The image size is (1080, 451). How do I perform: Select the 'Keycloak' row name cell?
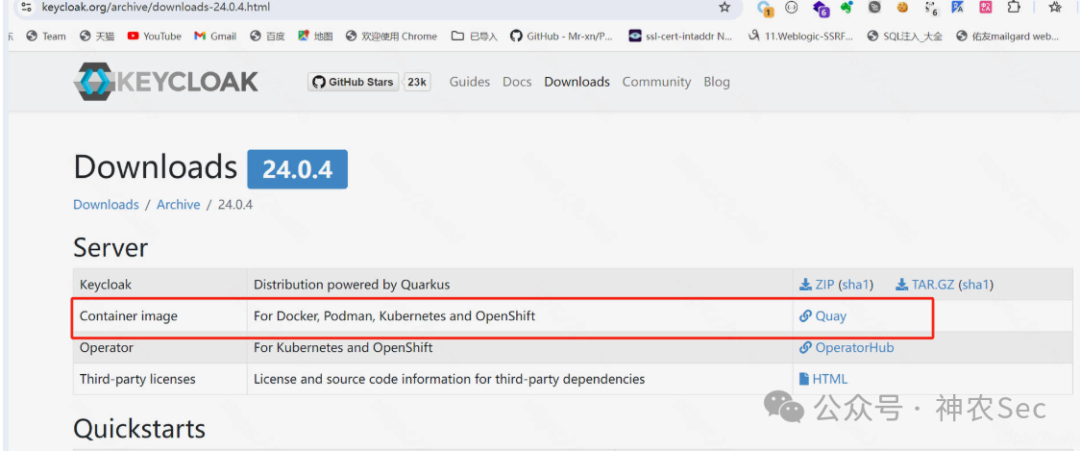click(x=160, y=284)
